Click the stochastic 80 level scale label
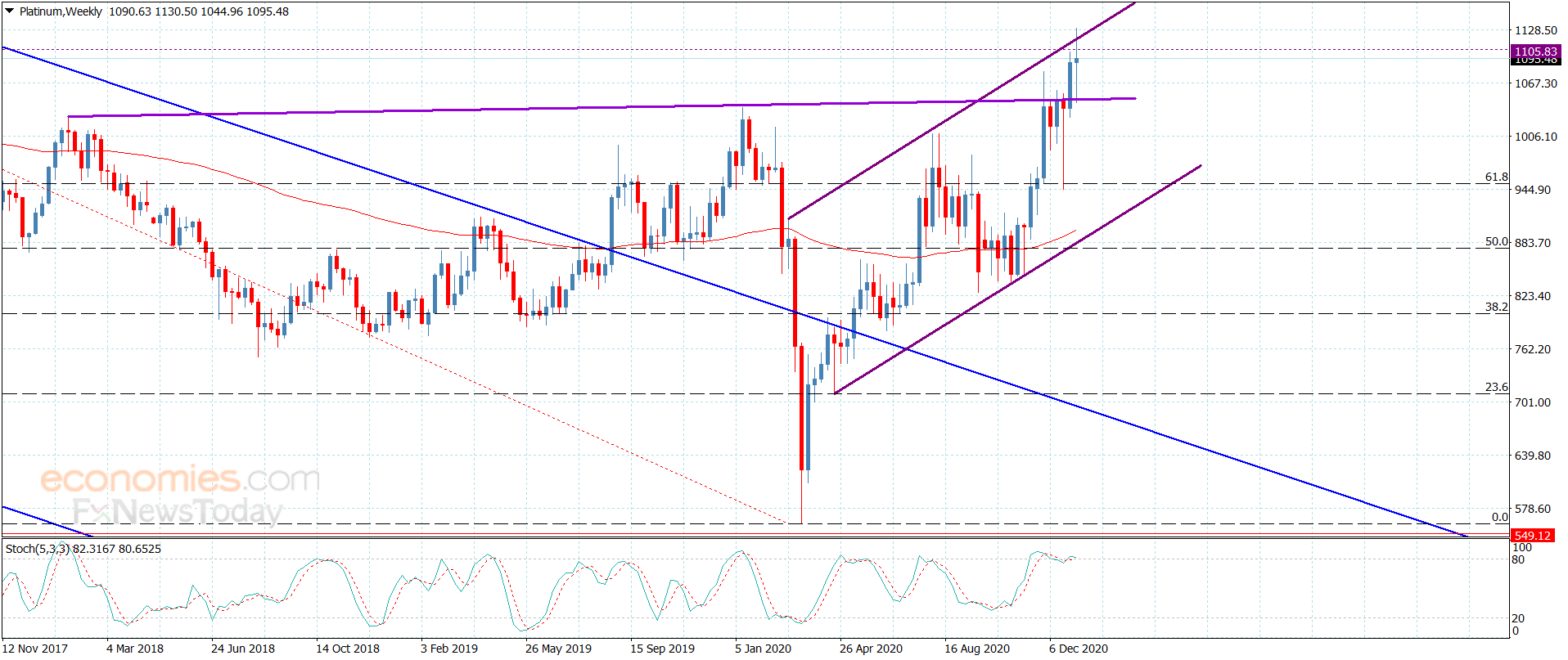This screenshot has width=1568, height=660. pos(1518,560)
